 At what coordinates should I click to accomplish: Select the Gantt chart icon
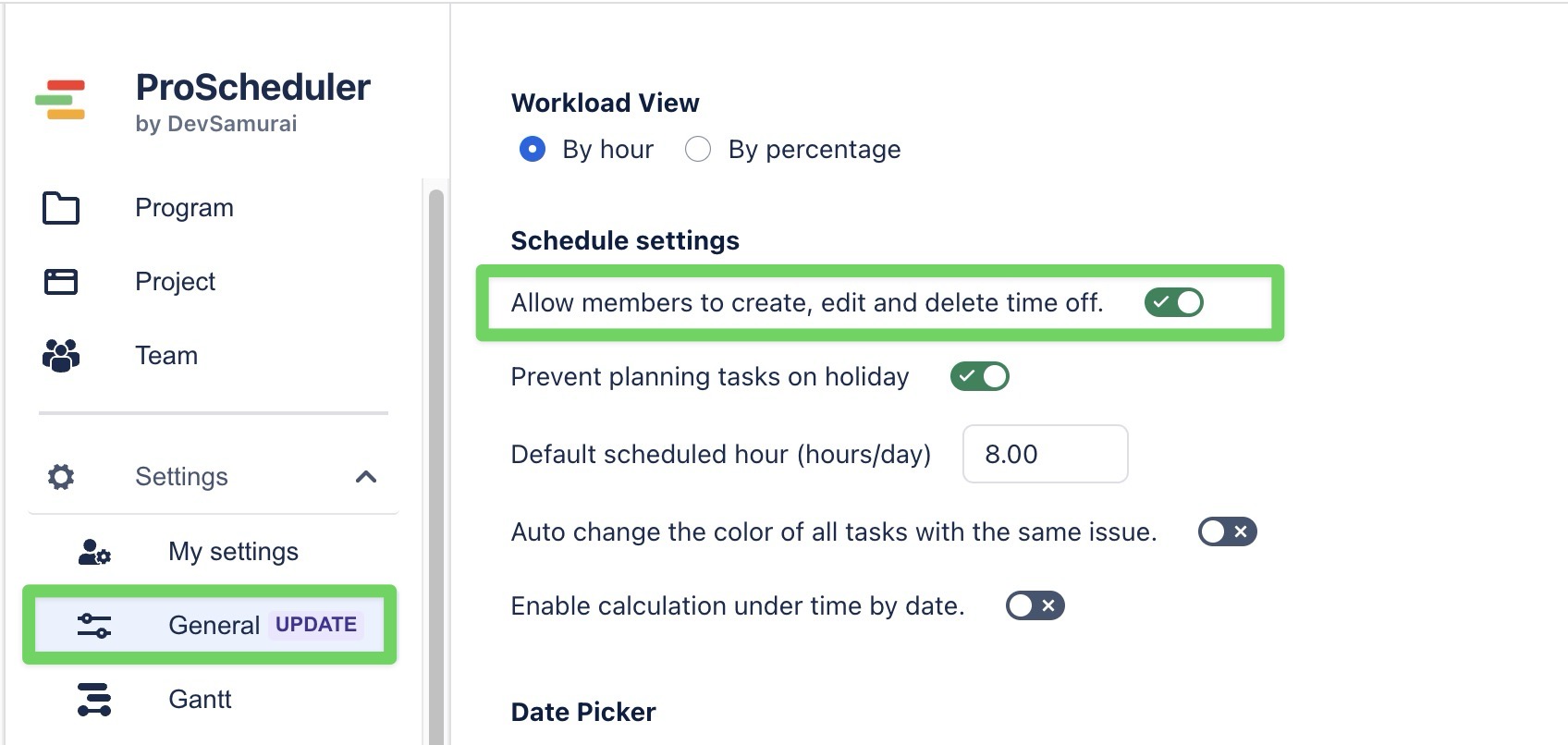pos(92,700)
